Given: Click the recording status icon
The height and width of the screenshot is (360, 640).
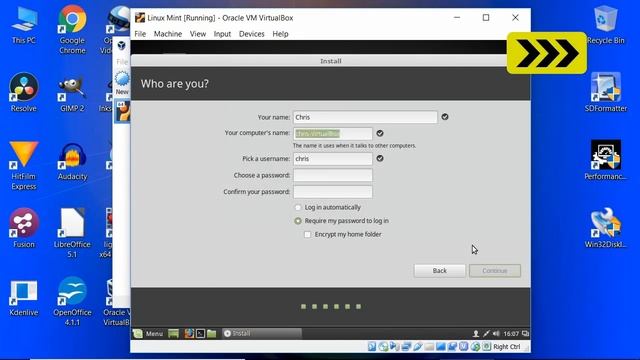Looking at the screenshot, I should point(452,347).
